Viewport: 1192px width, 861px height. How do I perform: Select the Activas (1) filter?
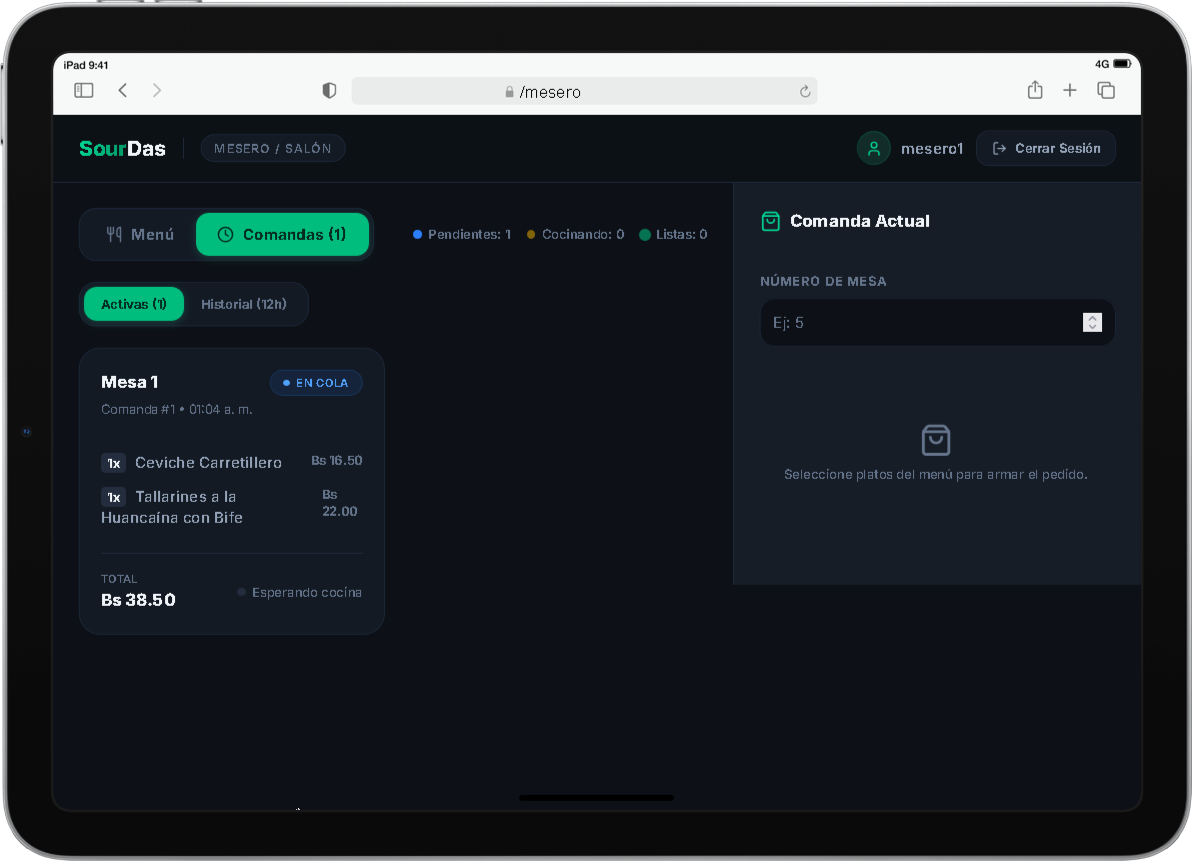tap(134, 304)
